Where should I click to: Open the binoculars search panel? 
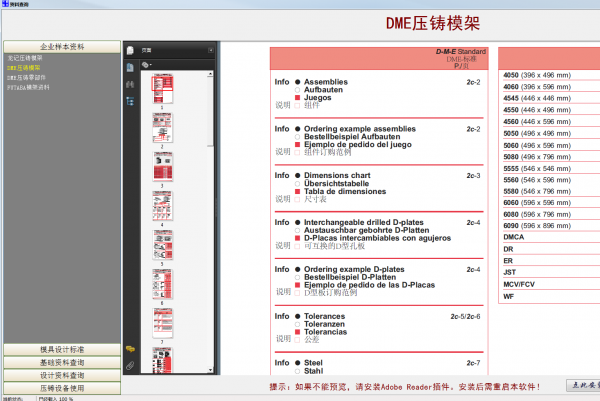pyautogui.click(x=130, y=84)
